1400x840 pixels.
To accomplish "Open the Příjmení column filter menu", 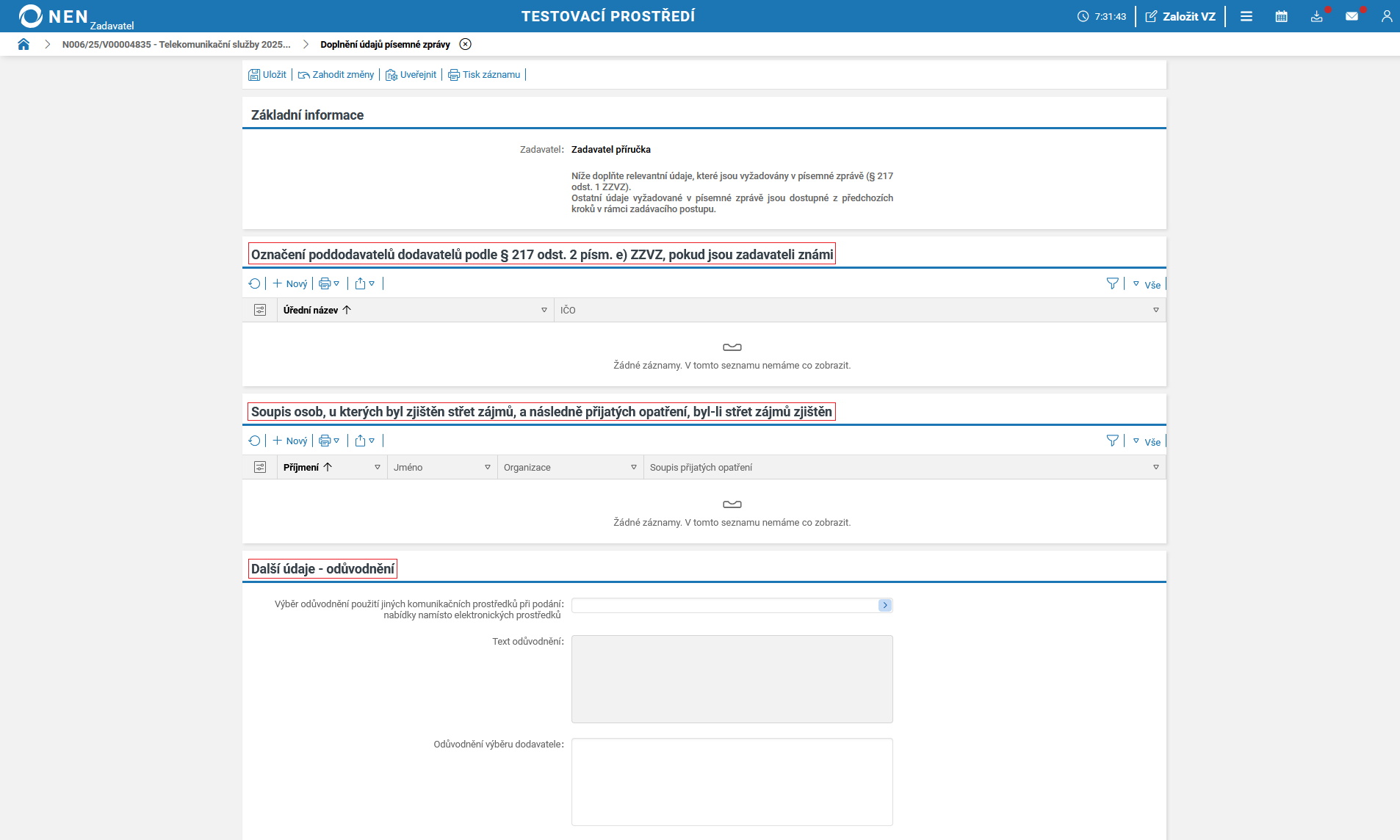I will pyautogui.click(x=378, y=467).
